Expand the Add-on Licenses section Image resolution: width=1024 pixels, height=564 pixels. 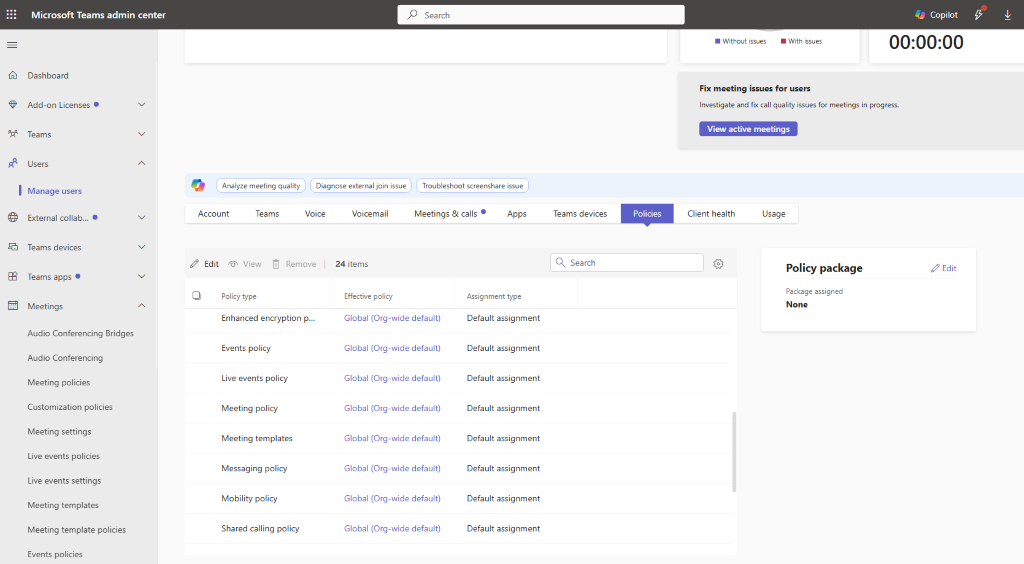(x=142, y=104)
